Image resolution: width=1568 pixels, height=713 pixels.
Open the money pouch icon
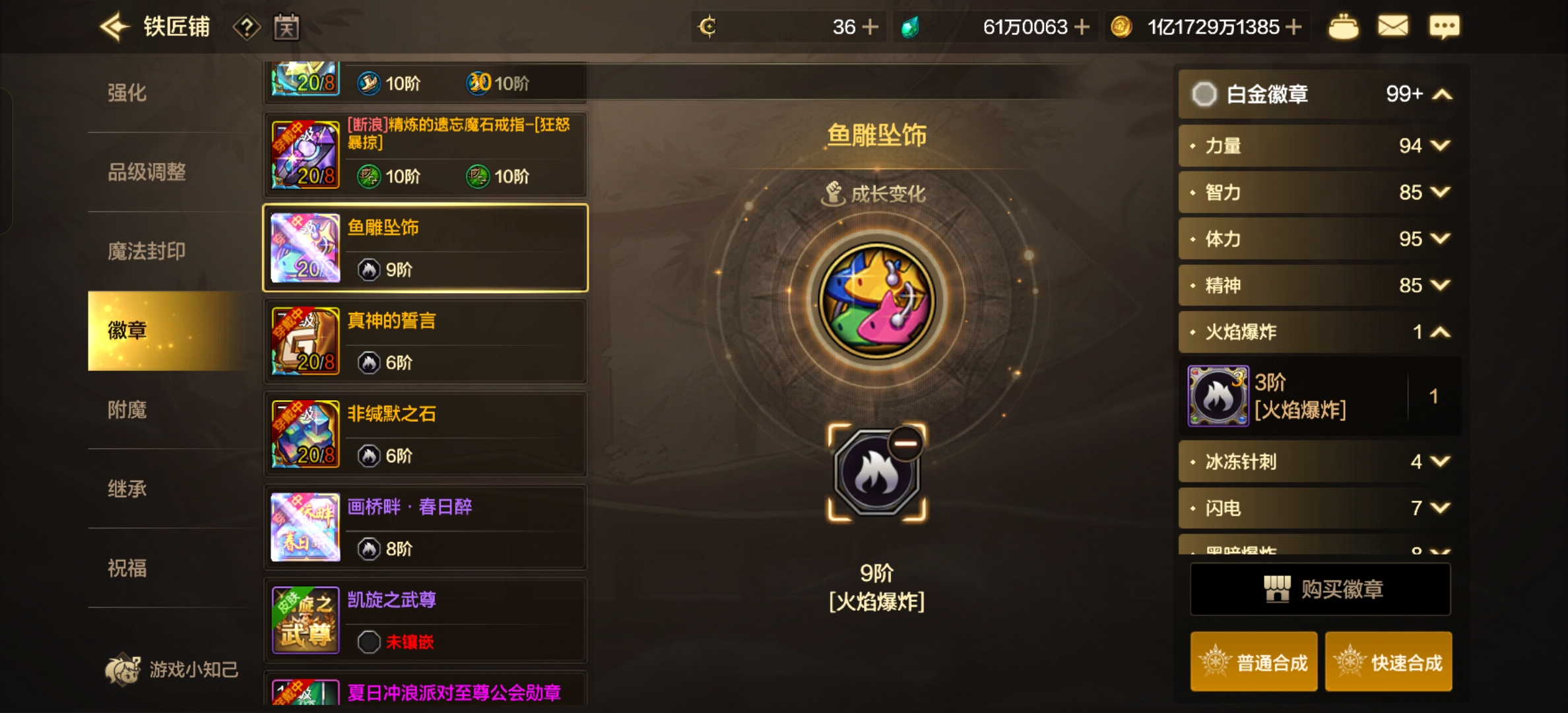pos(1343,27)
